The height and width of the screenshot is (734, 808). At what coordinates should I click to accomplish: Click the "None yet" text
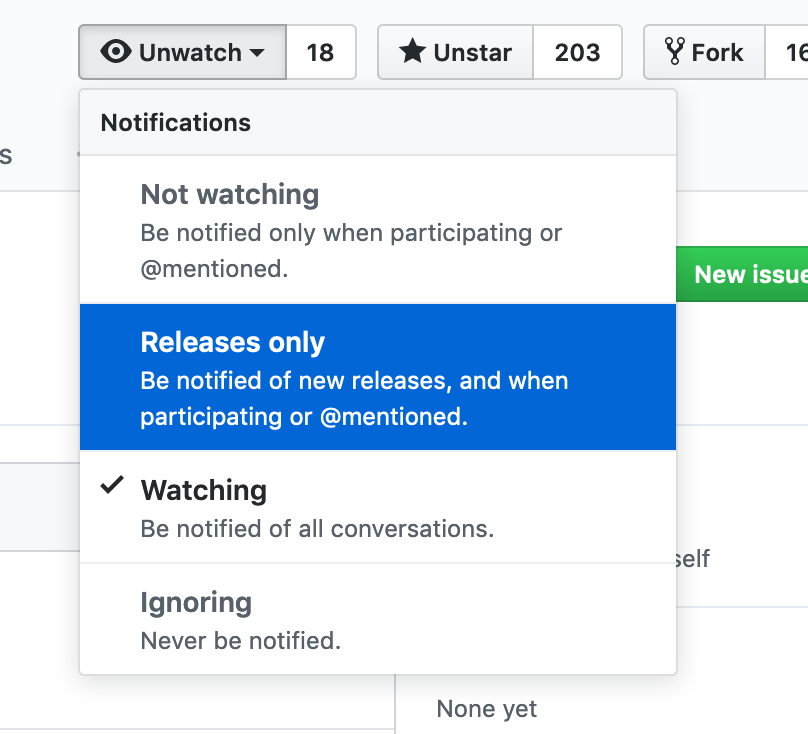486,708
